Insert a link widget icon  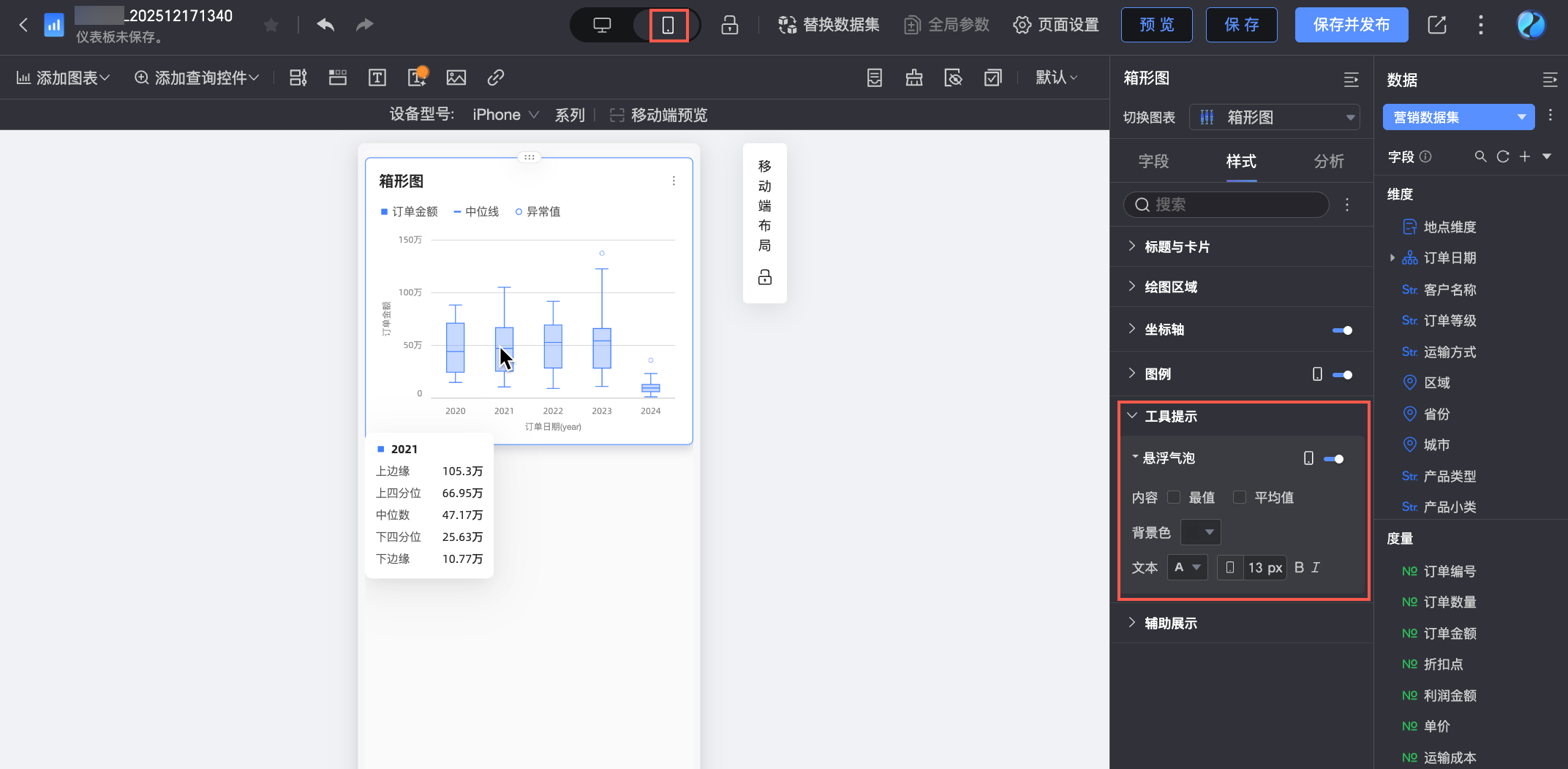click(496, 77)
